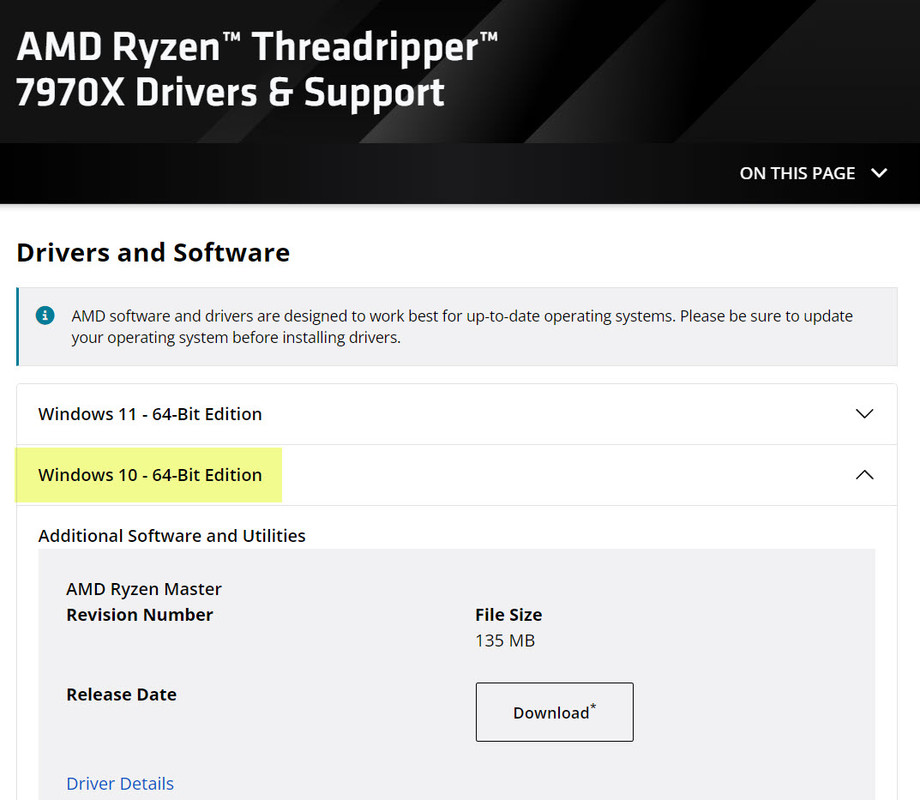
Task: Click the Windows 10 row up chevron
Action: (x=864, y=475)
